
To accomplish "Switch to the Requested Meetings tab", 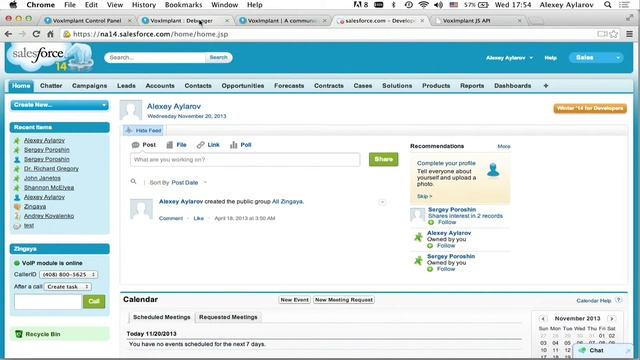I will [228, 317].
